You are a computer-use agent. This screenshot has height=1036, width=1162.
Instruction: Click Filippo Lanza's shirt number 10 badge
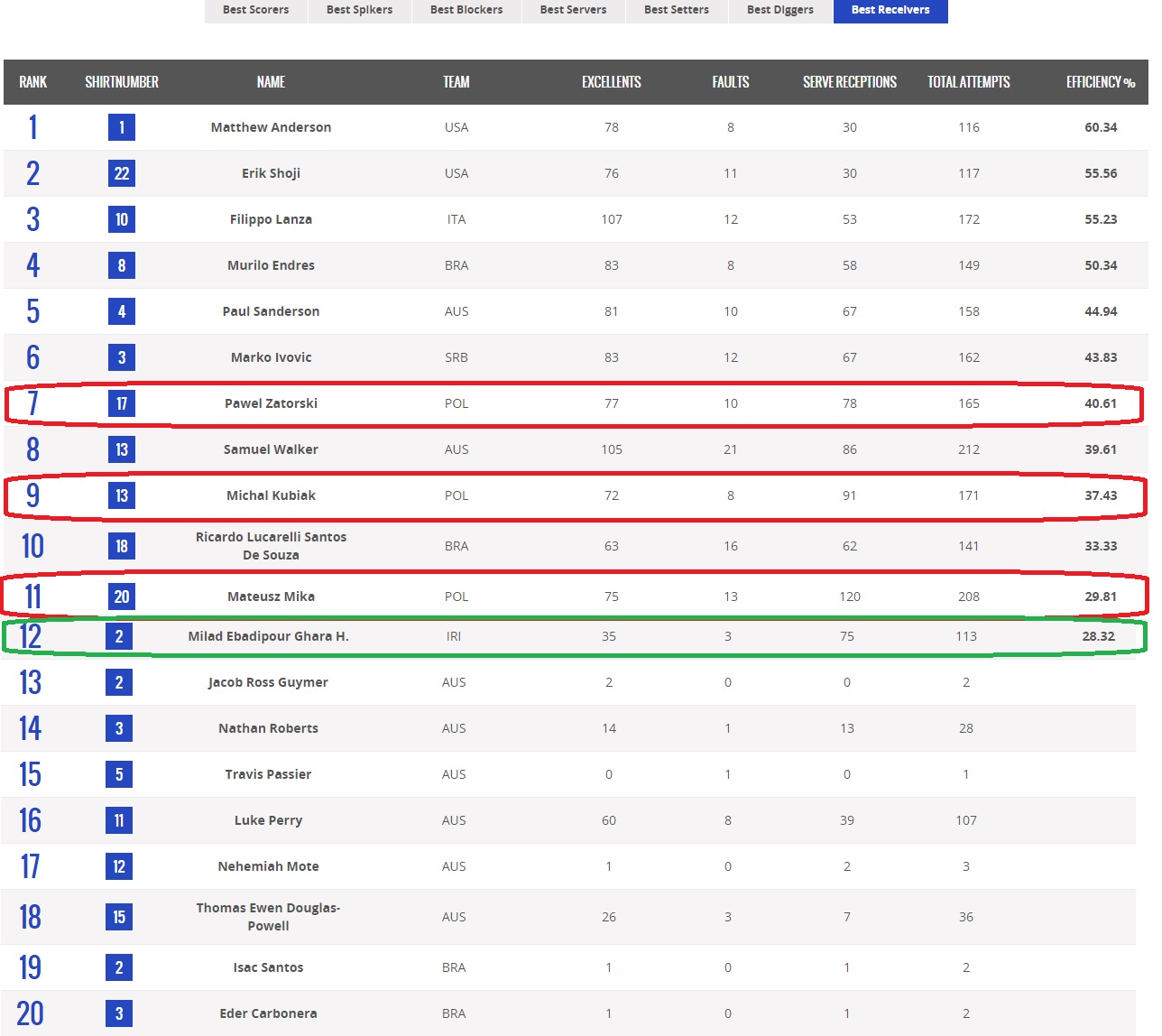pyautogui.click(x=122, y=219)
